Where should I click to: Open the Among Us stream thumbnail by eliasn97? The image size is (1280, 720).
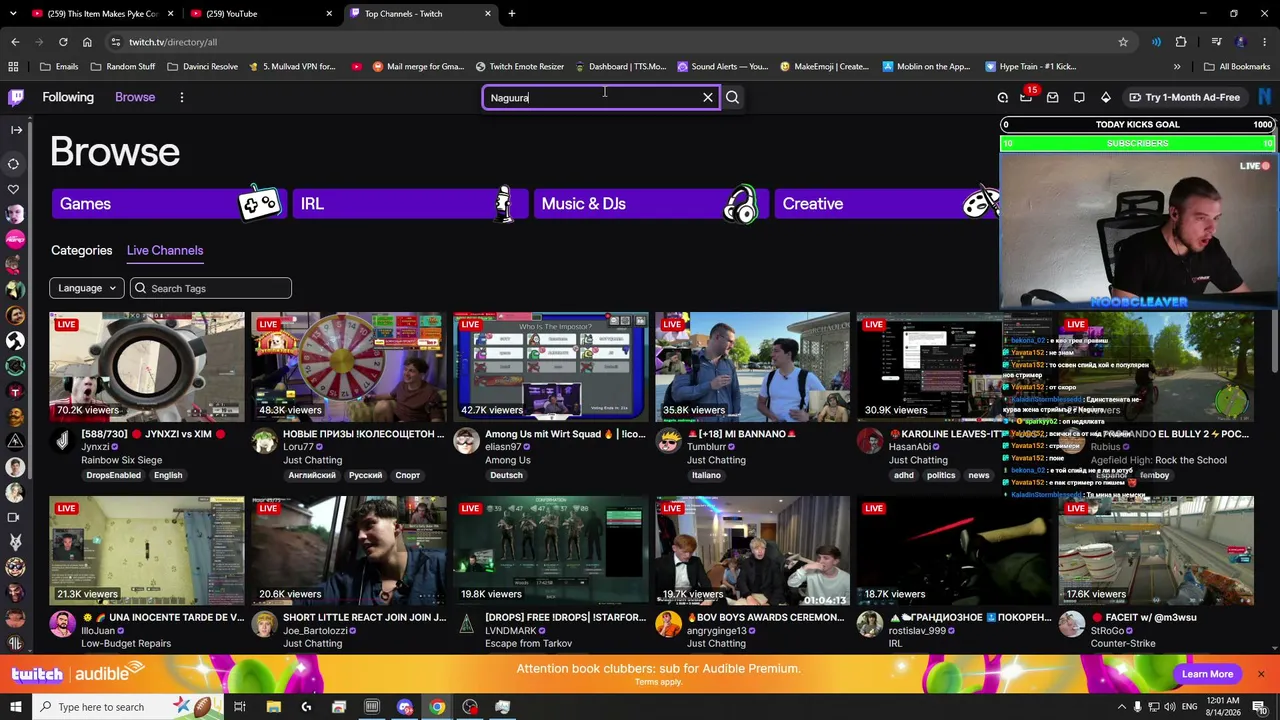(551, 367)
